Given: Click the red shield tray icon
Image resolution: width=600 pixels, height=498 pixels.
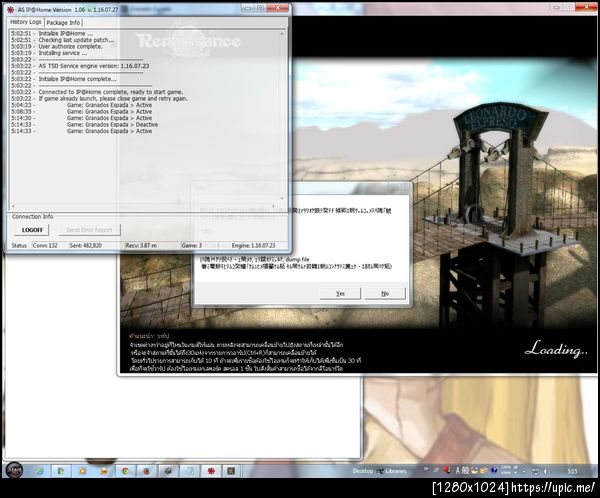Looking at the screenshot, I should click(x=447, y=470).
